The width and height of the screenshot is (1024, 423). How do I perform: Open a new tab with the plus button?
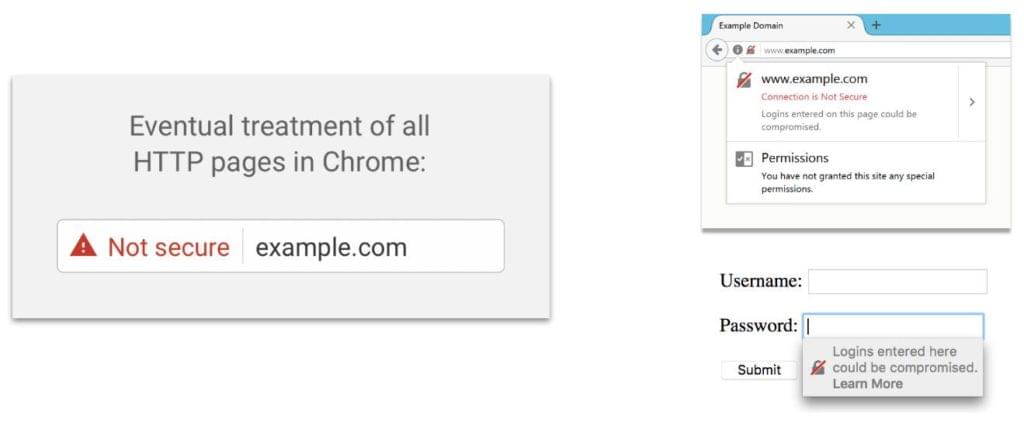(x=876, y=25)
